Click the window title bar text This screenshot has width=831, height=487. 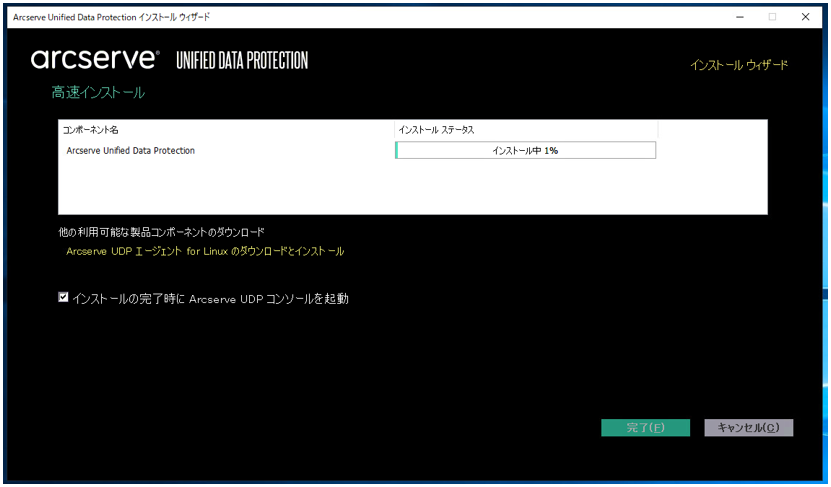click(111, 17)
